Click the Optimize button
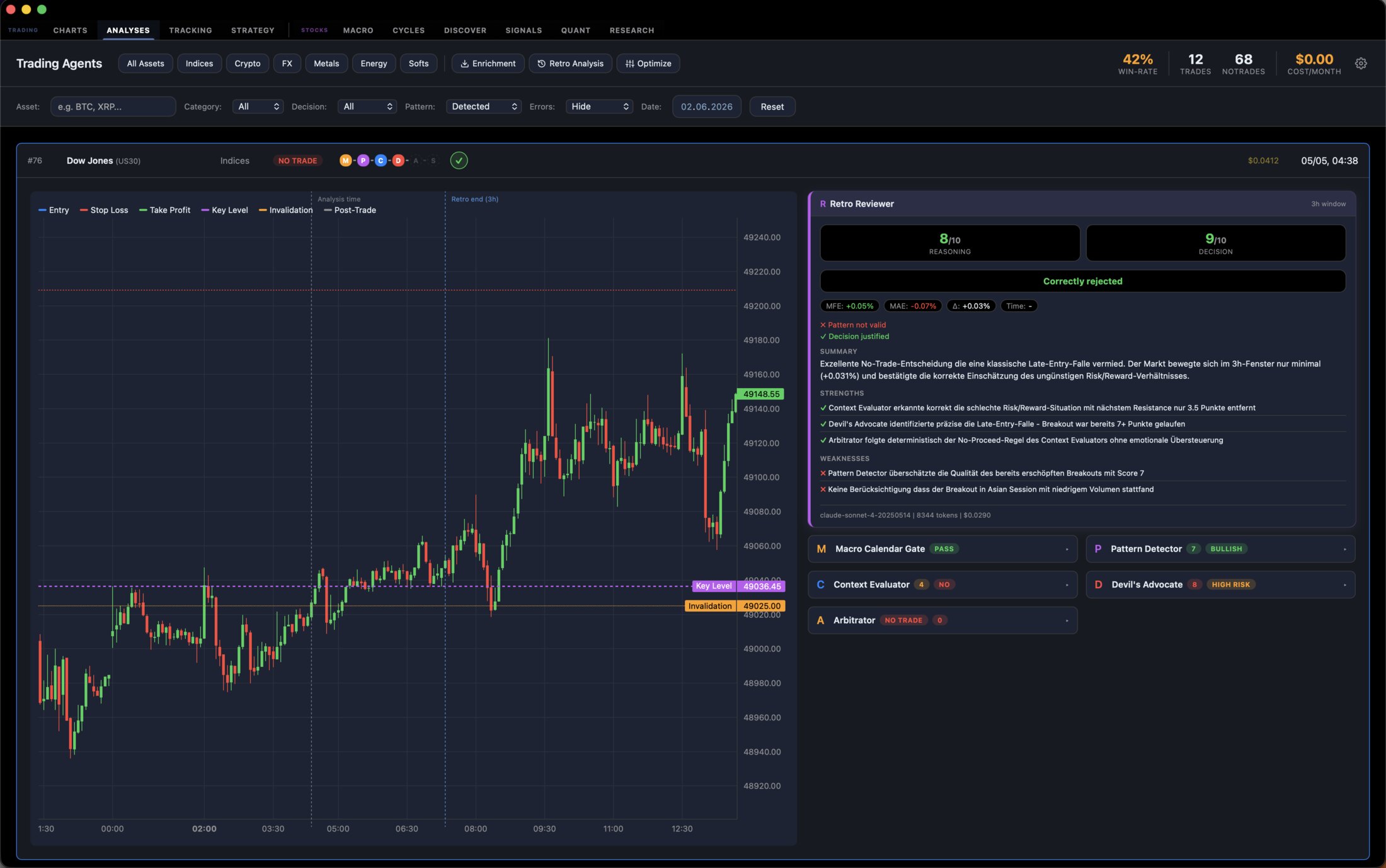Image resolution: width=1386 pixels, height=868 pixels. tap(648, 64)
